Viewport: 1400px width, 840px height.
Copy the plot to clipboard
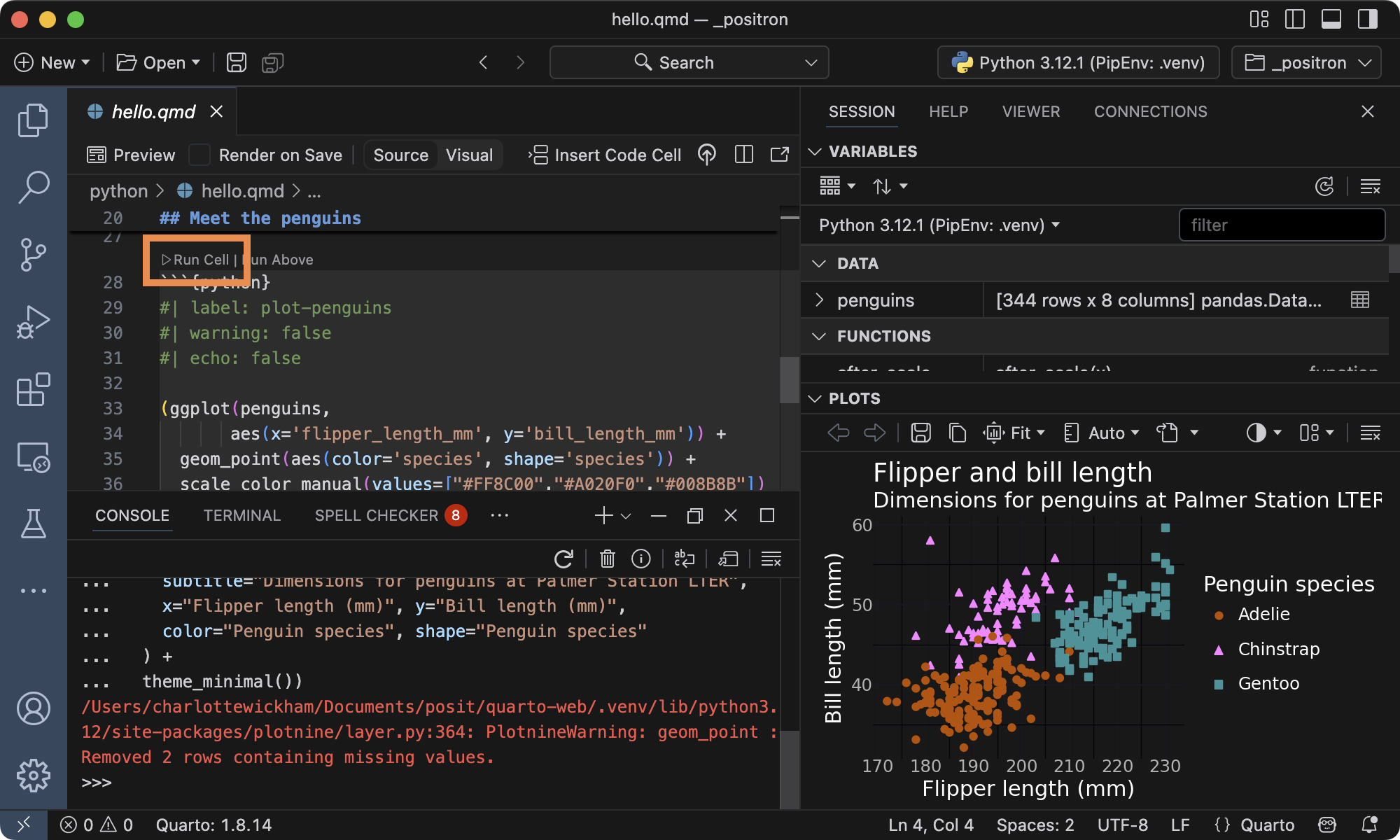(957, 433)
